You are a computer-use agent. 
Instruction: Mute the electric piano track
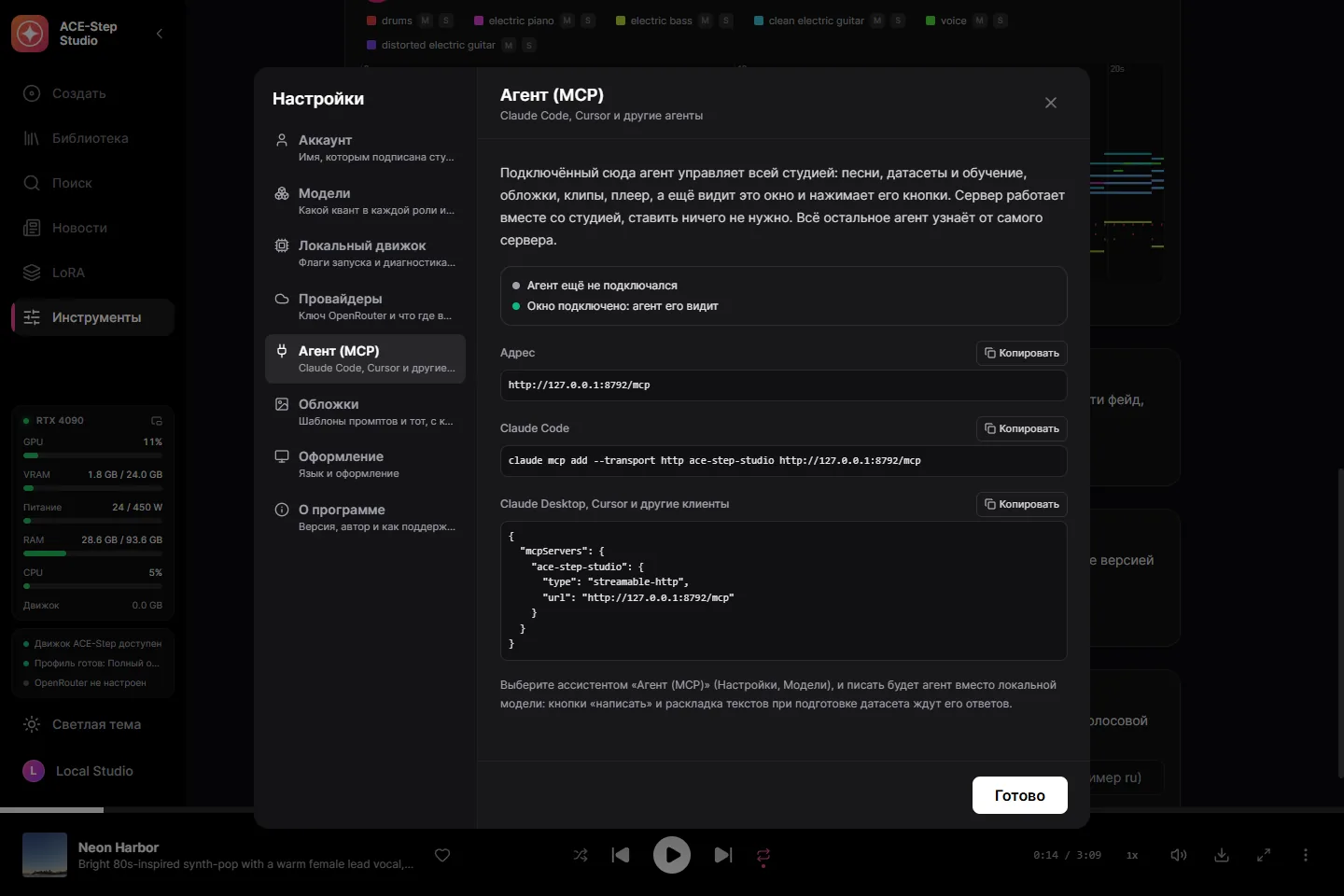(567, 21)
